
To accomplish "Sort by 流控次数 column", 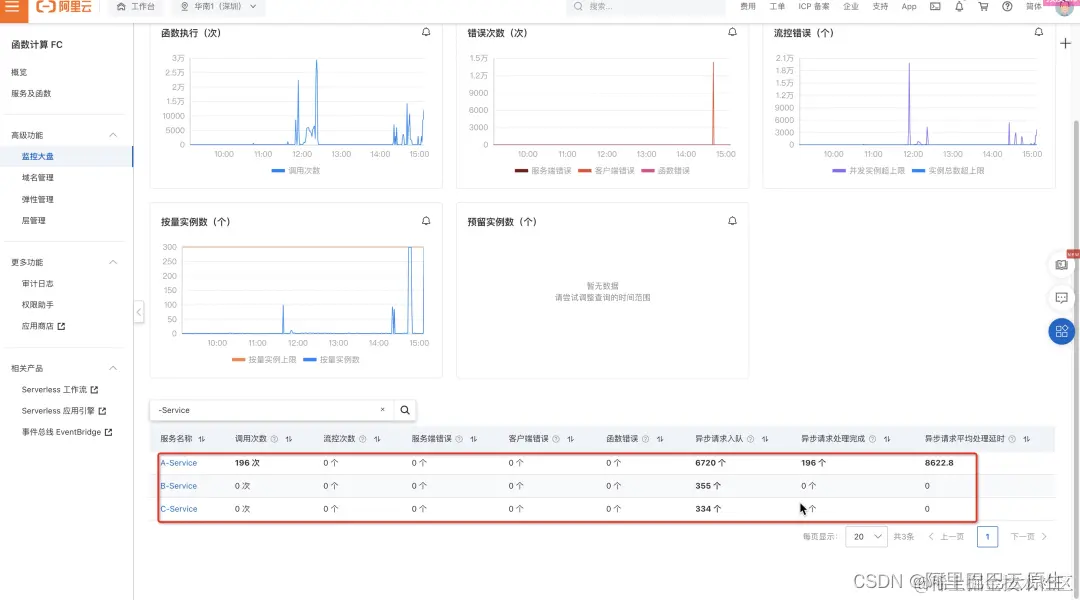I will (377, 439).
